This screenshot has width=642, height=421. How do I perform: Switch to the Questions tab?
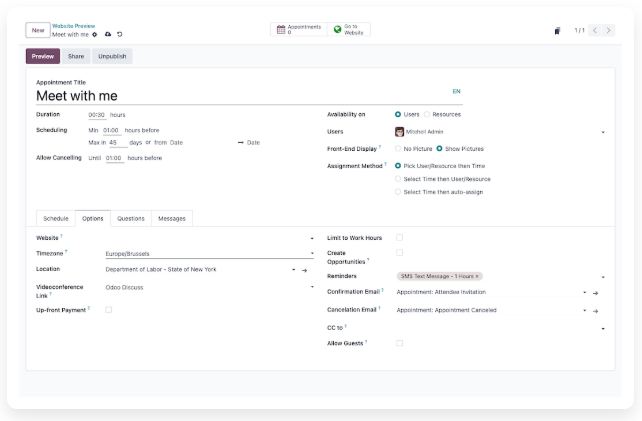click(x=131, y=218)
